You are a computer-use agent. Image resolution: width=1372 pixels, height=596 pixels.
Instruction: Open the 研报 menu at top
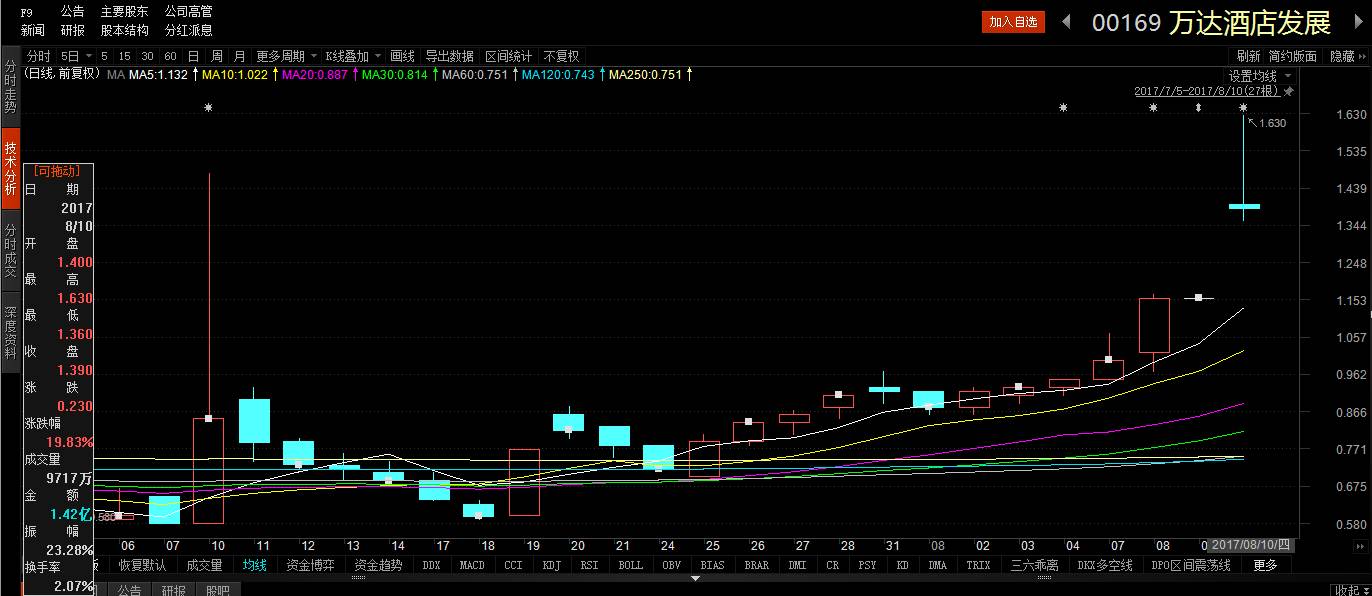(x=72, y=30)
